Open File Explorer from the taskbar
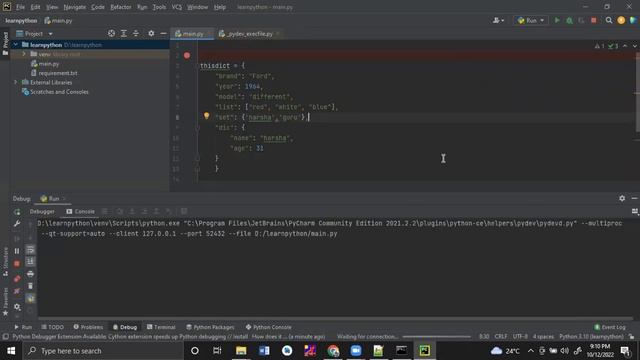 coord(241,351)
